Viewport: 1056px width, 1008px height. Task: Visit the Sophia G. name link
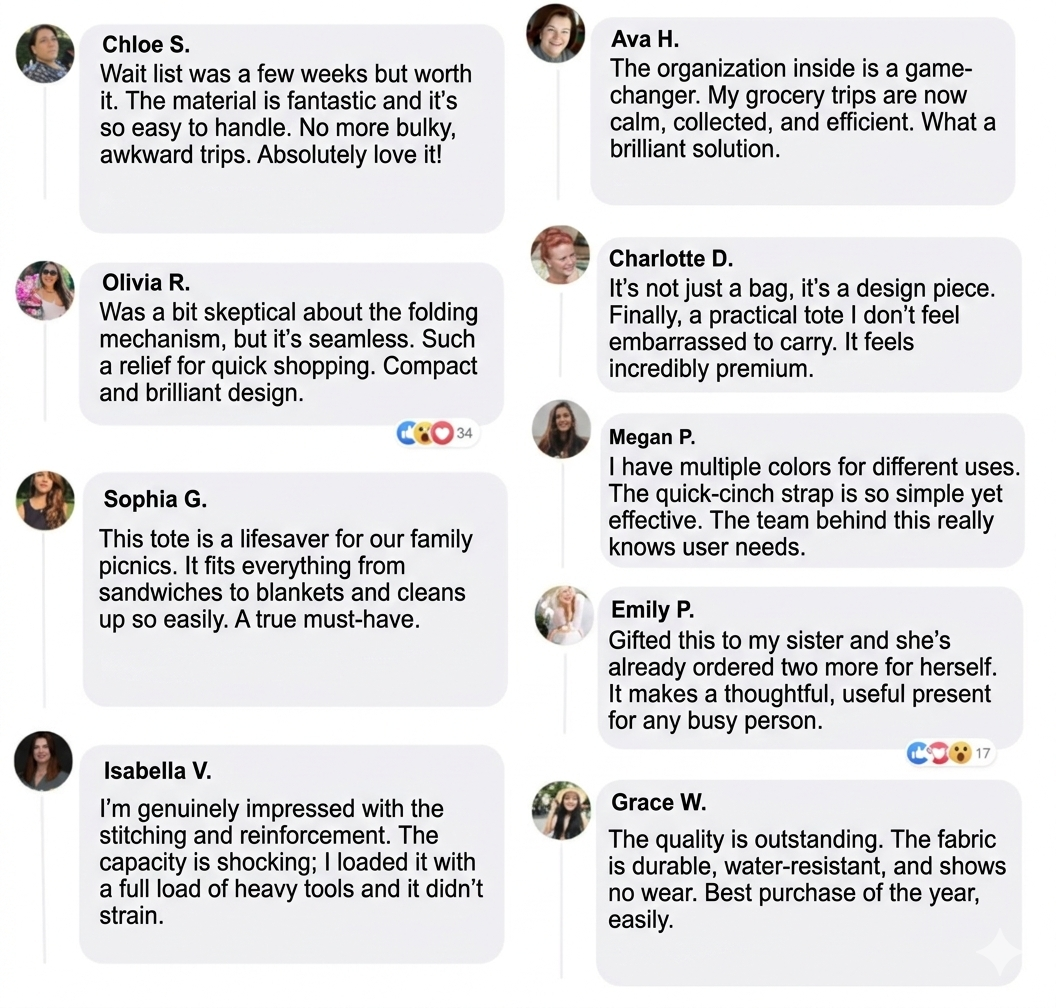tap(155, 499)
